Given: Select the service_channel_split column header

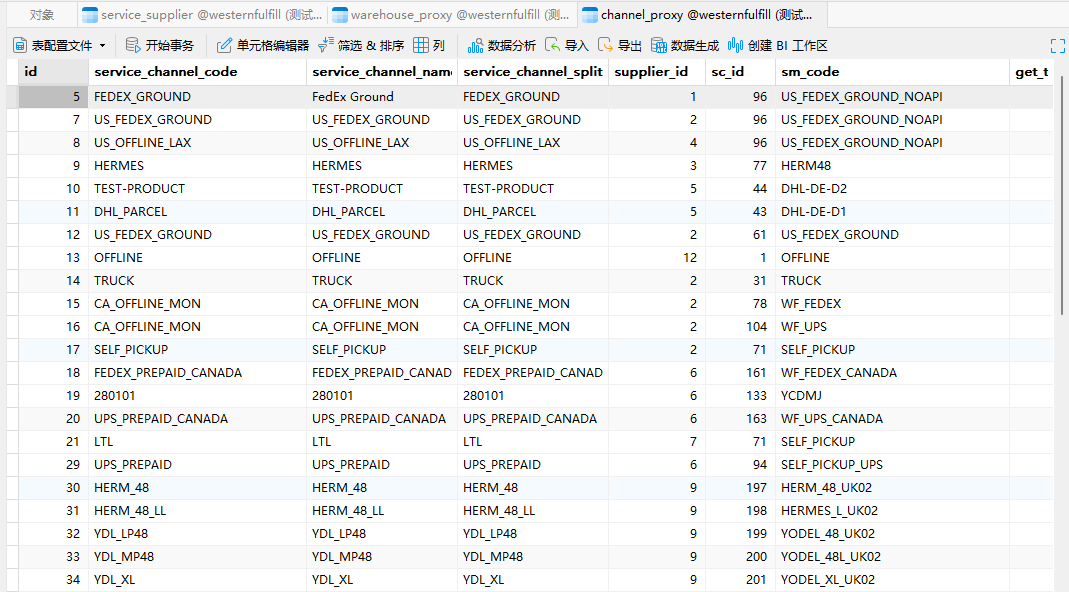Looking at the screenshot, I should (532, 72).
